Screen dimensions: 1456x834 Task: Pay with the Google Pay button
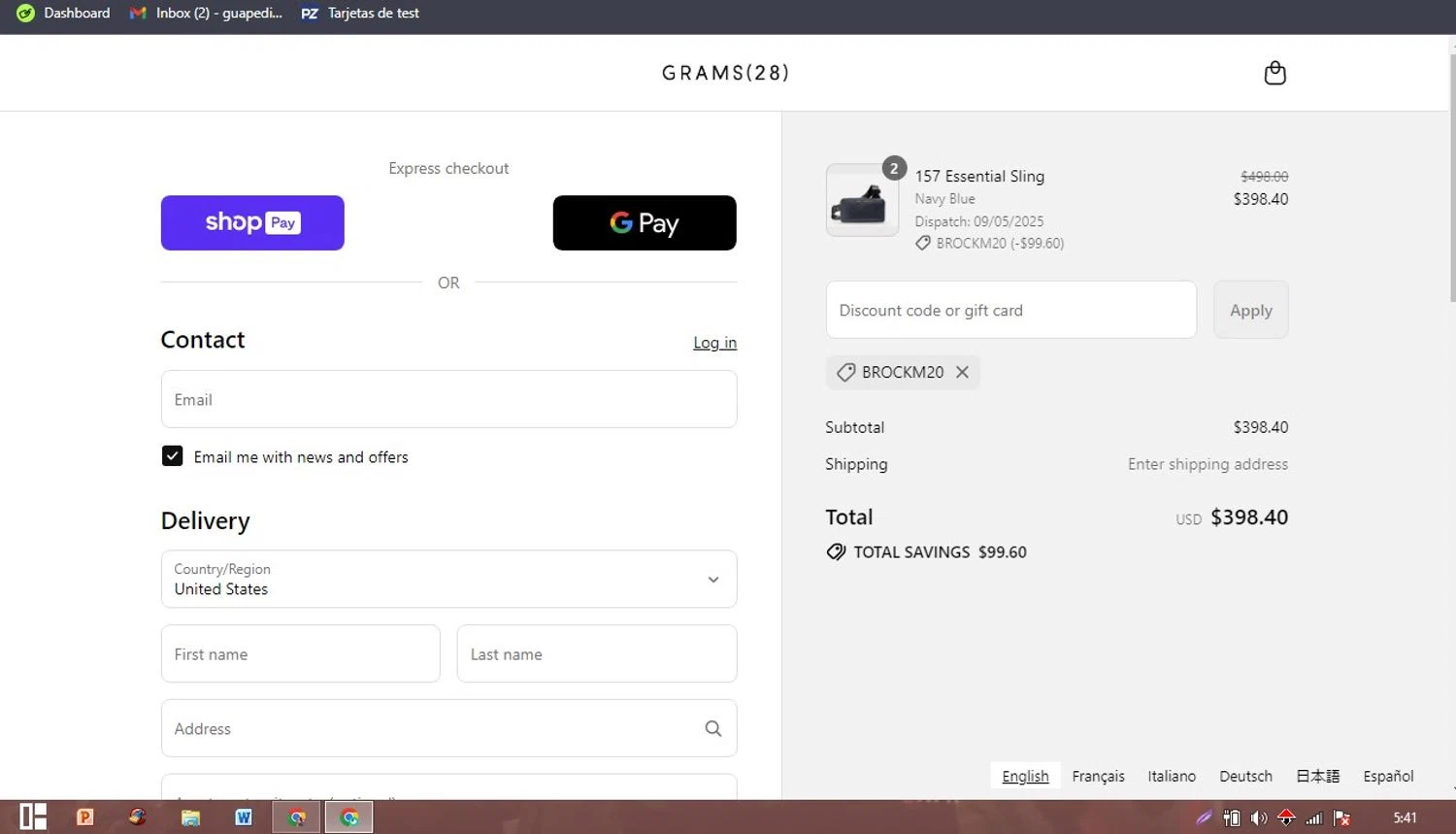645,222
